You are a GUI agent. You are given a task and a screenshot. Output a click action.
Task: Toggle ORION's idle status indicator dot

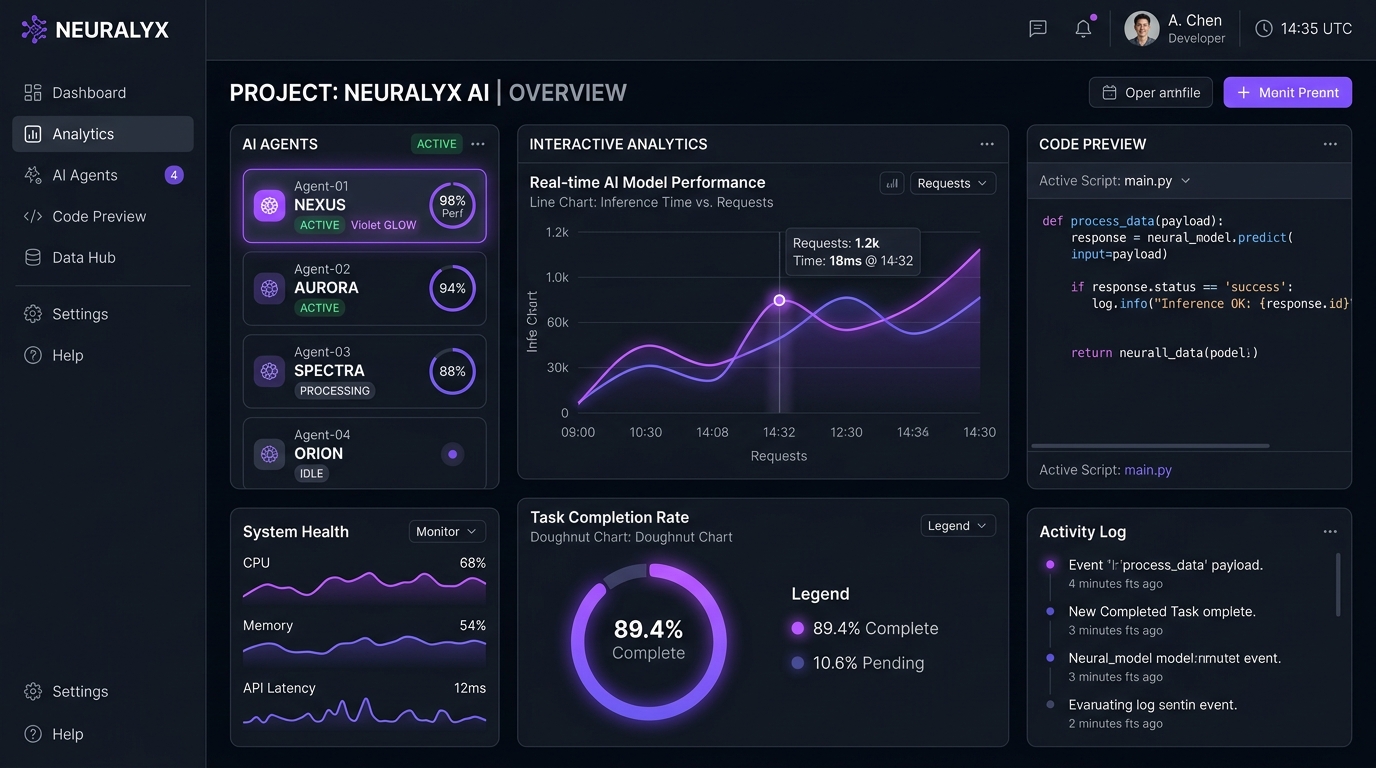[x=452, y=454]
